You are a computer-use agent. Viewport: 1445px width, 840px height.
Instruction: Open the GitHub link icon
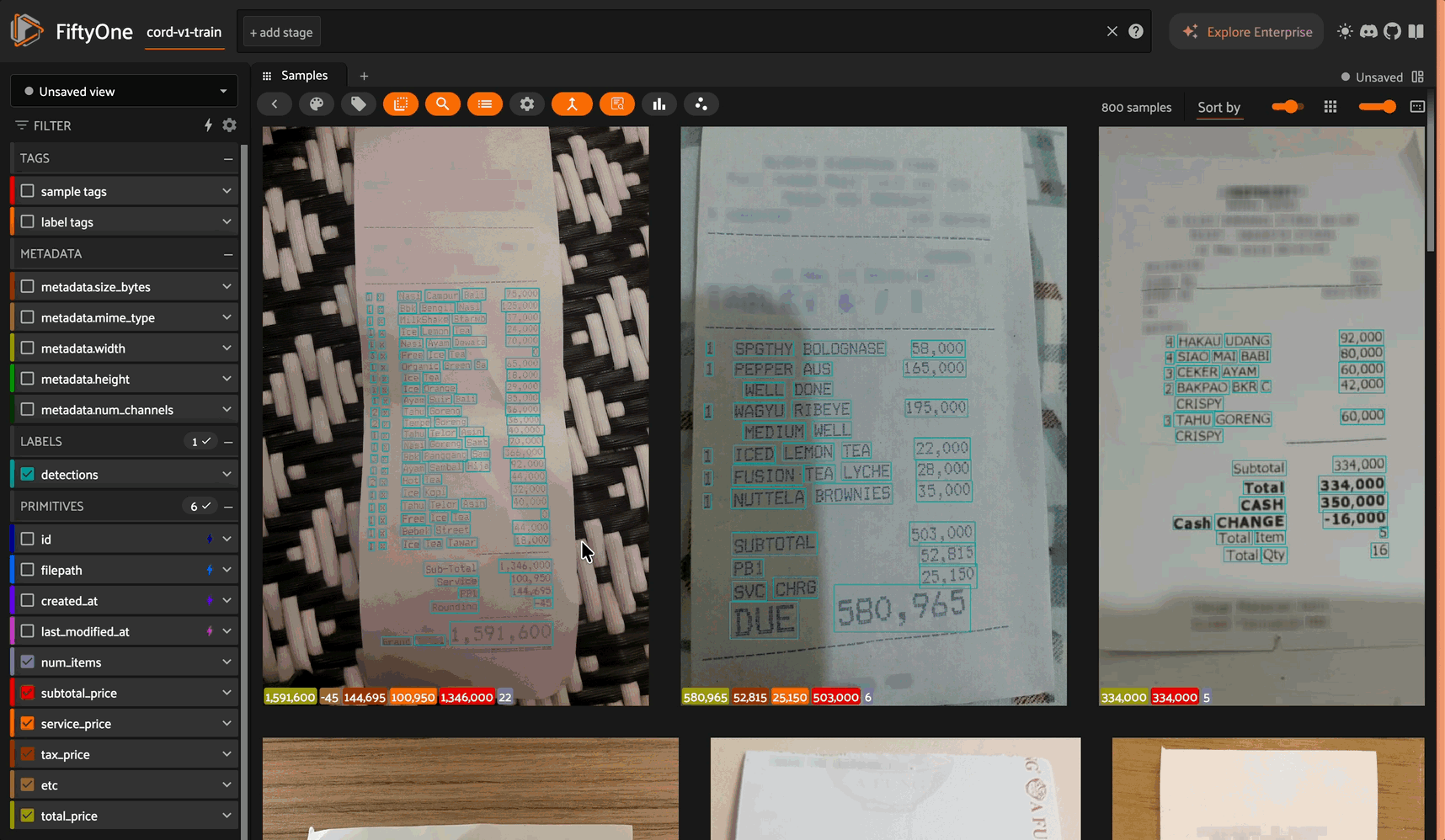point(1392,32)
